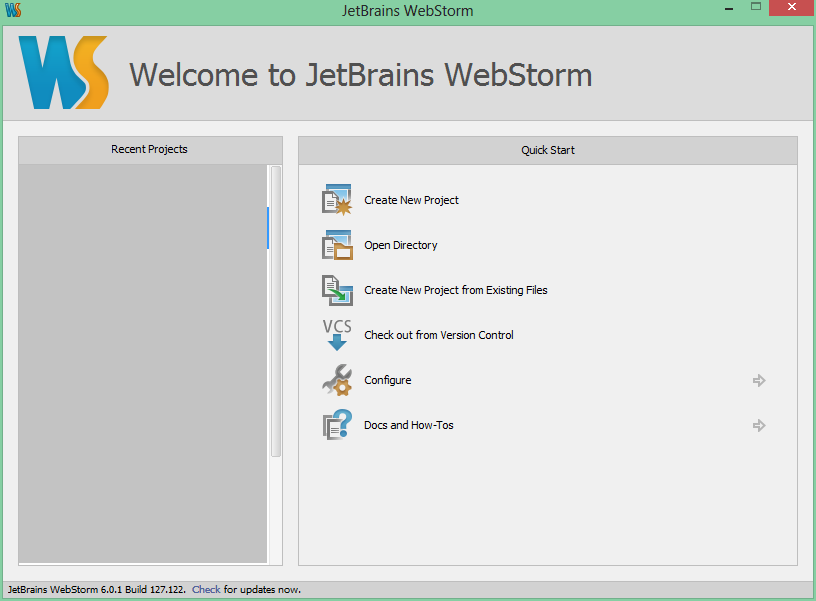This screenshot has width=816, height=601.
Task: Click the Create New Project icon
Action: point(337,200)
